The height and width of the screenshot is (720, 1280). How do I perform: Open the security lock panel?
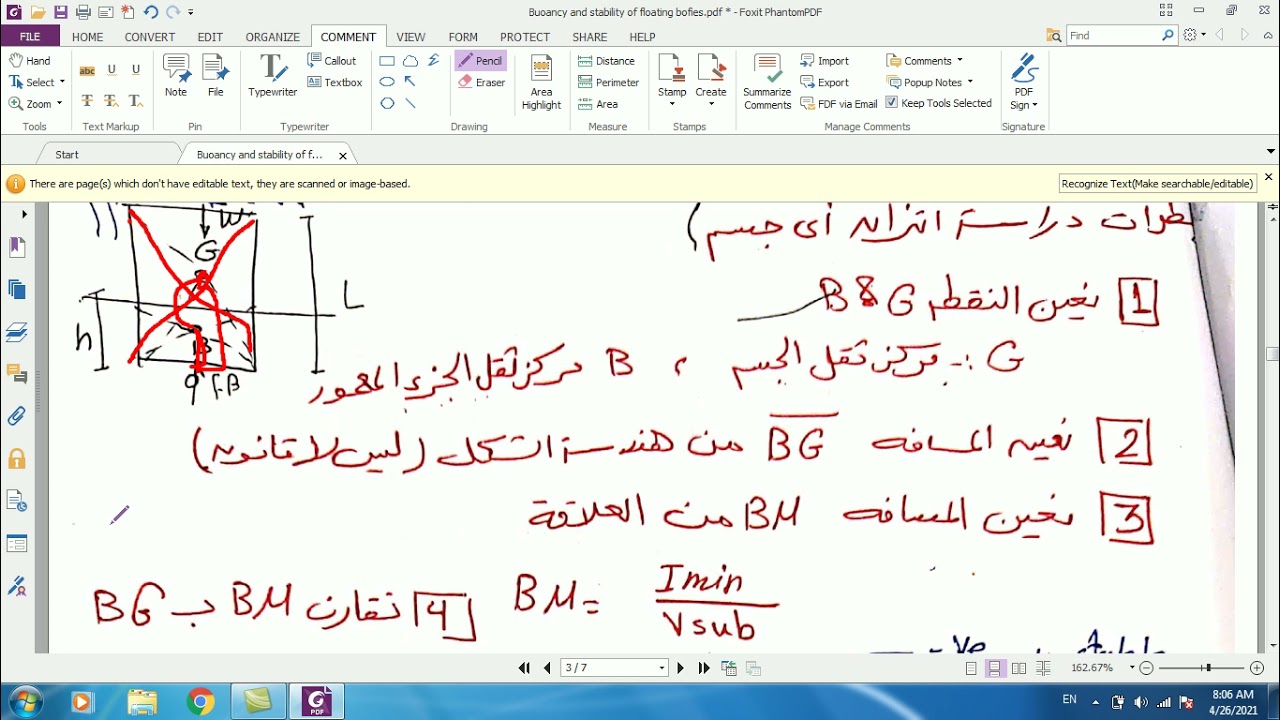point(16,459)
